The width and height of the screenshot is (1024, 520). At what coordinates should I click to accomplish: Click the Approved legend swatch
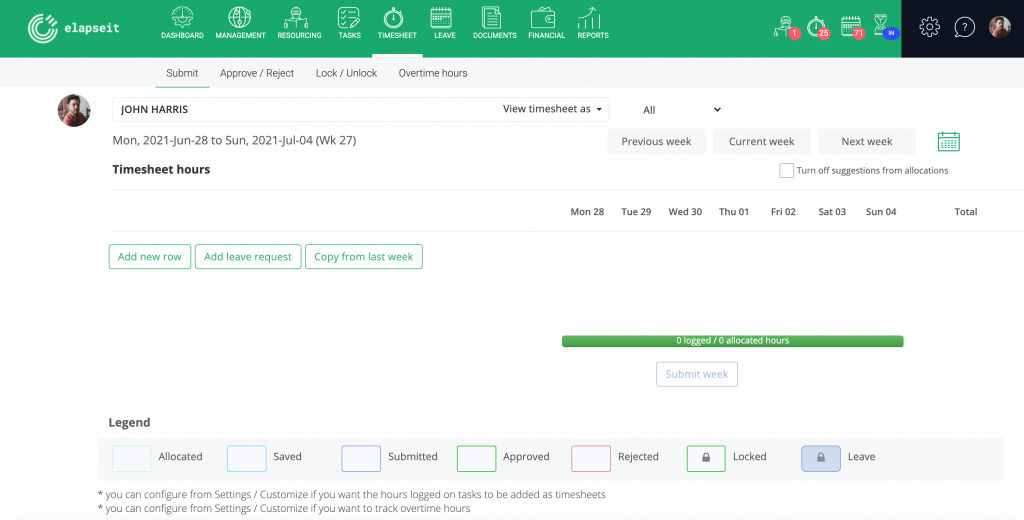coord(476,459)
